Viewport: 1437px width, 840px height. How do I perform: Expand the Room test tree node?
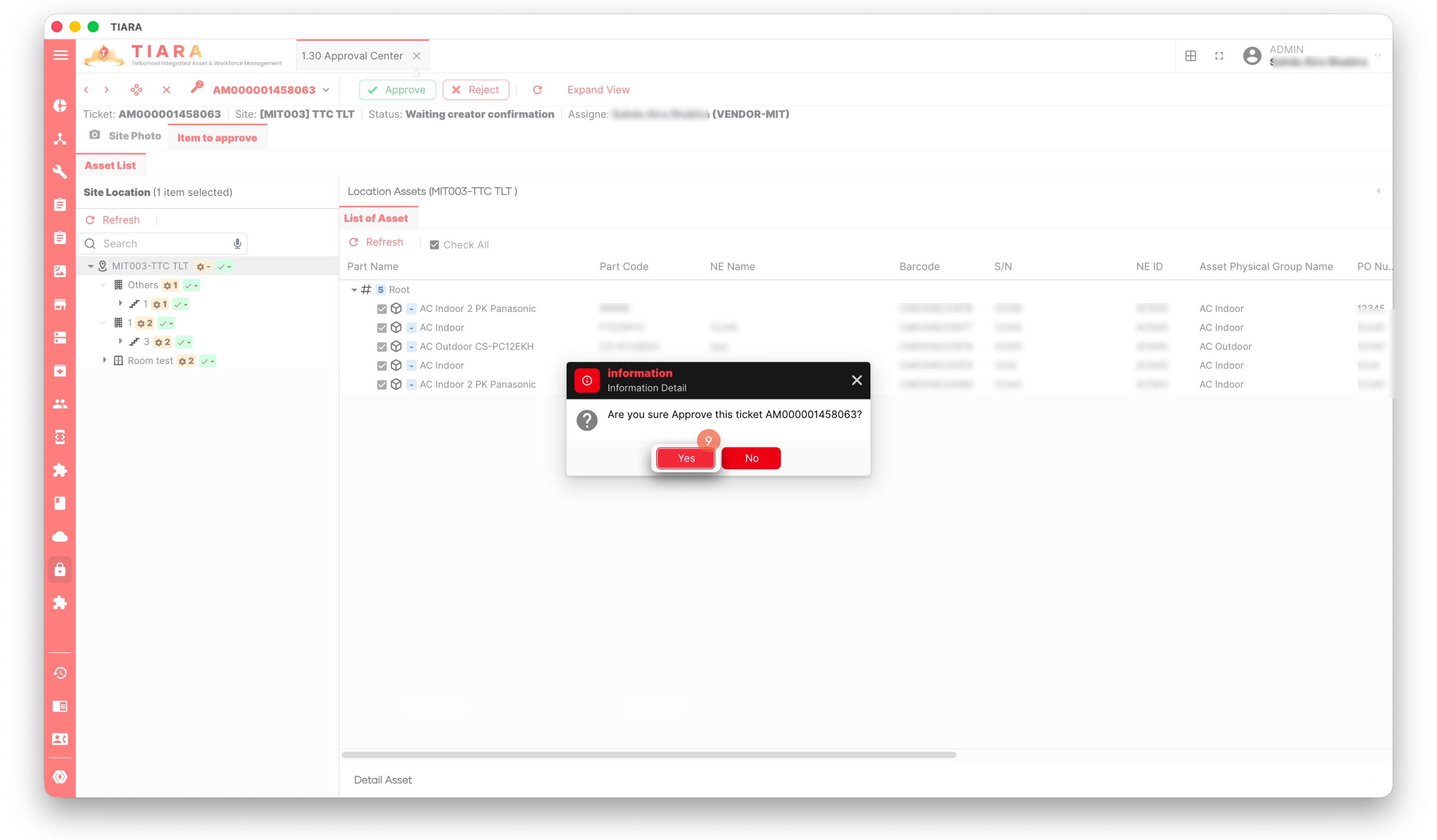click(104, 360)
